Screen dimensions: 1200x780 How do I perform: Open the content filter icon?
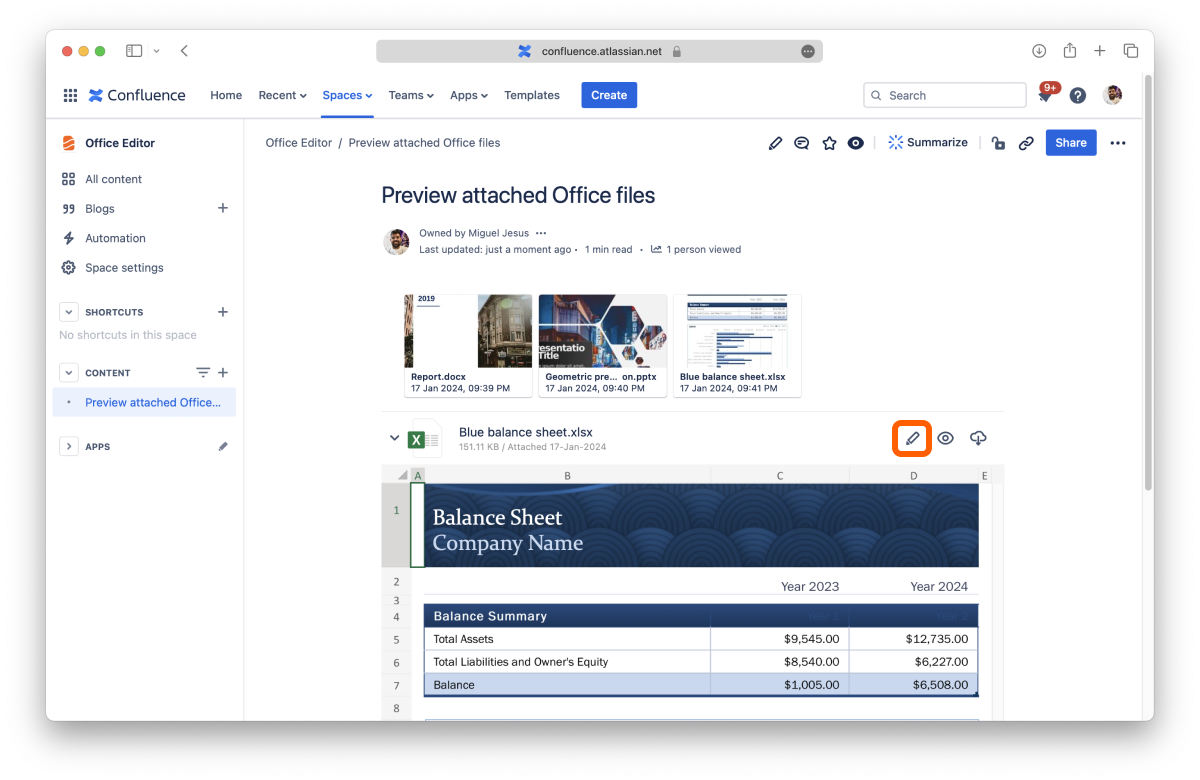click(203, 373)
